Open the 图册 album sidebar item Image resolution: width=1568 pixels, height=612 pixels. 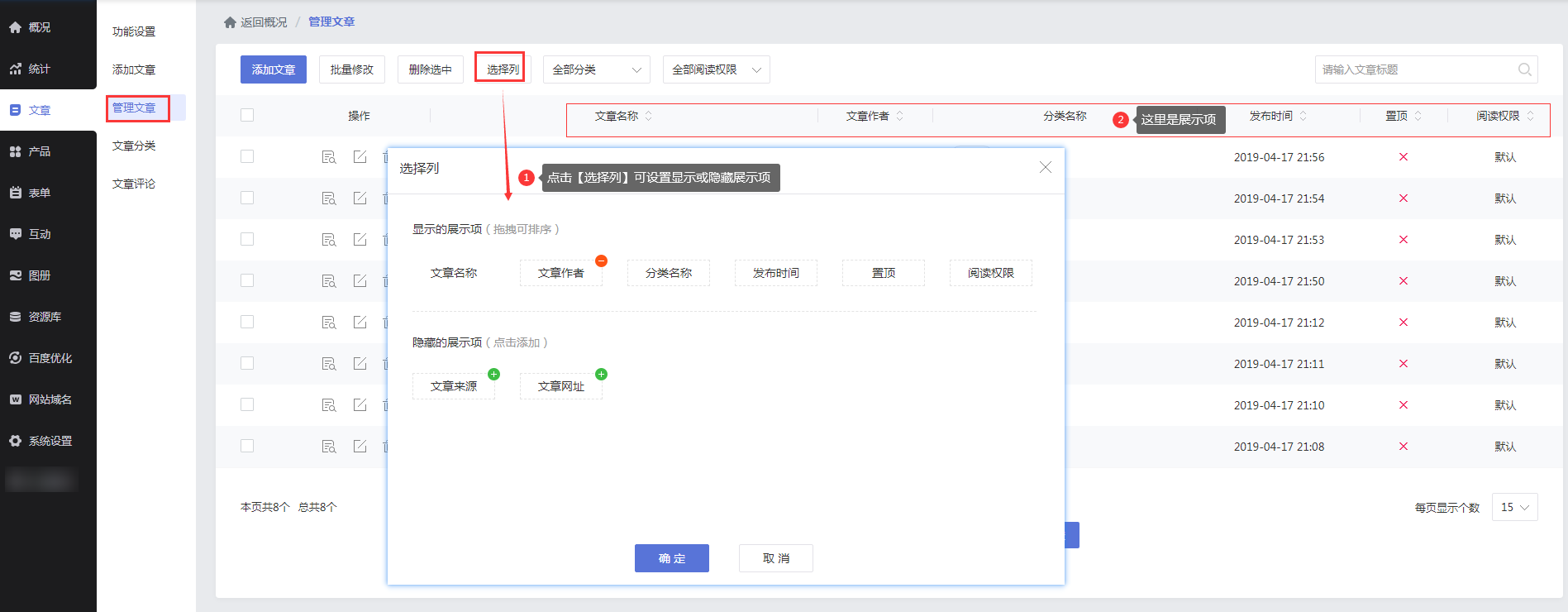(30, 275)
